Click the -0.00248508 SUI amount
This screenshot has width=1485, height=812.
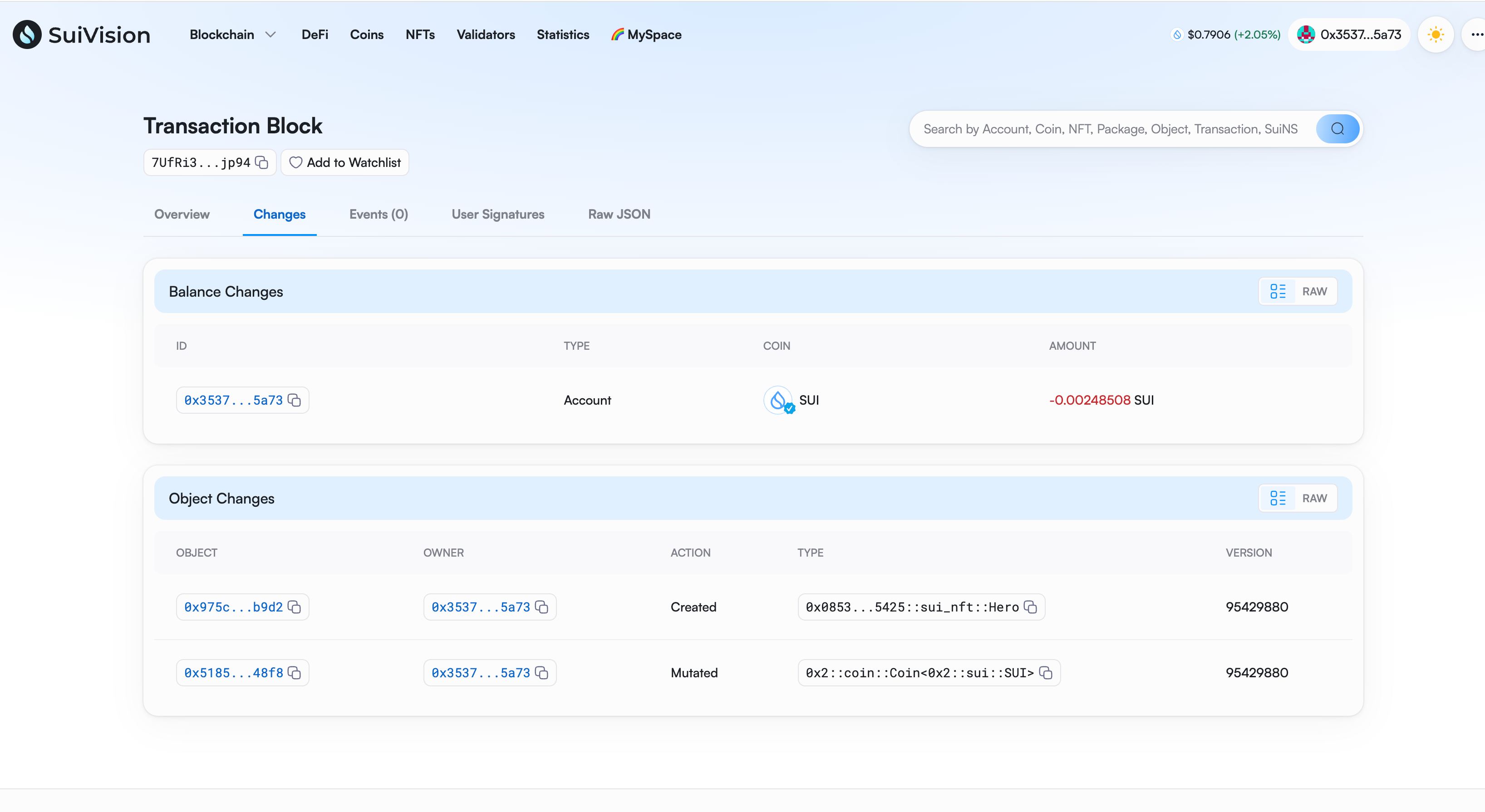(1101, 400)
